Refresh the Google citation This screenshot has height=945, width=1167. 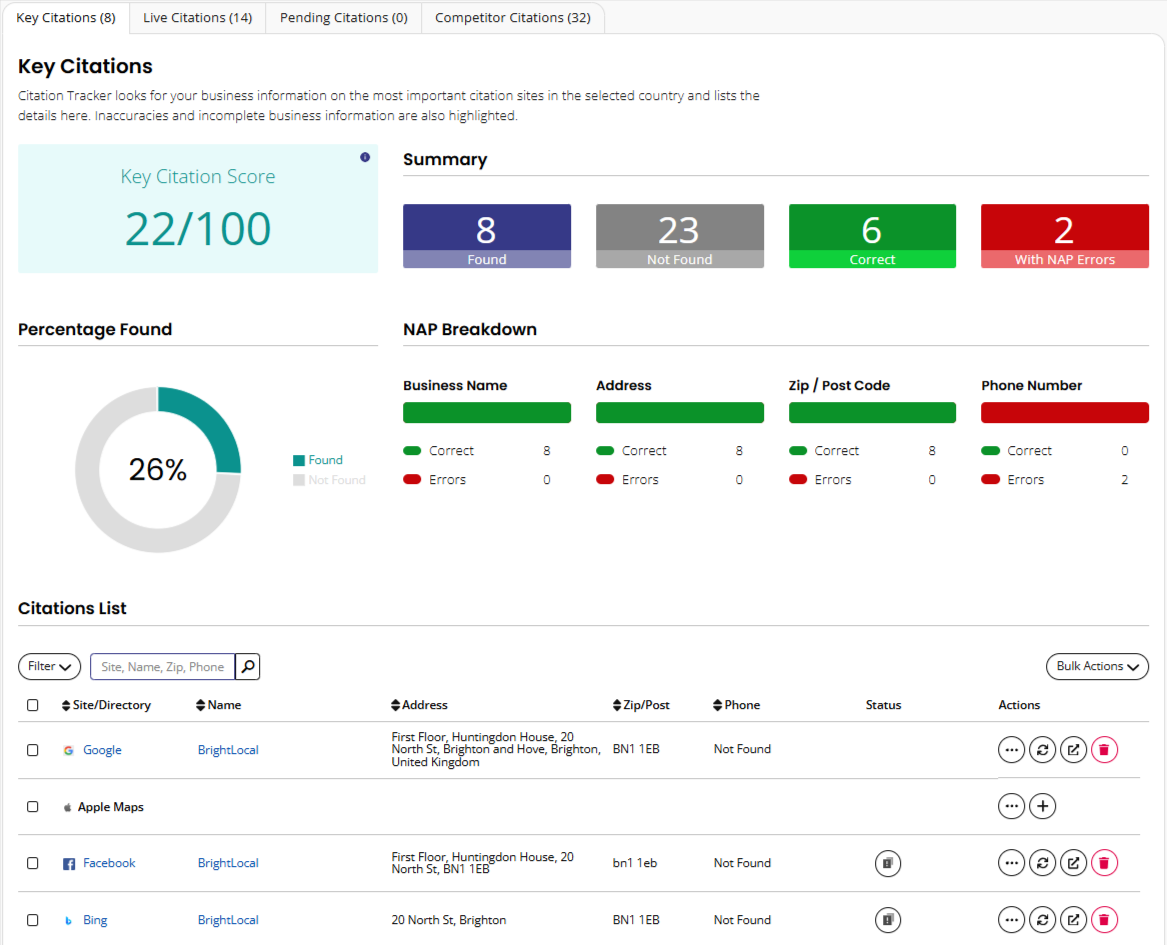[x=1042, y=750]
